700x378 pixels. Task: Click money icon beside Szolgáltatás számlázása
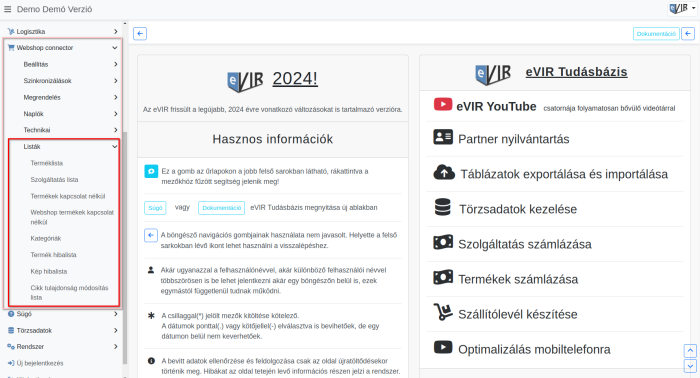443,242
